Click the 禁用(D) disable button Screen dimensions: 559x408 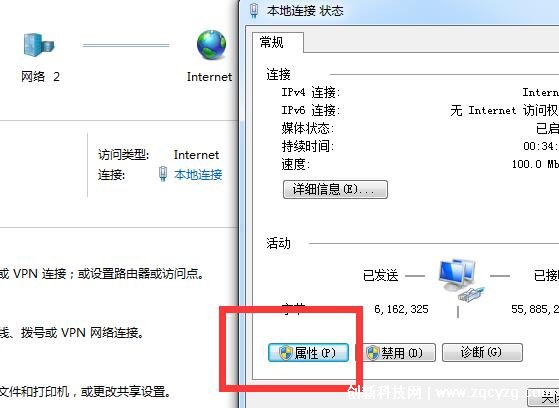(x=395, y=353)
